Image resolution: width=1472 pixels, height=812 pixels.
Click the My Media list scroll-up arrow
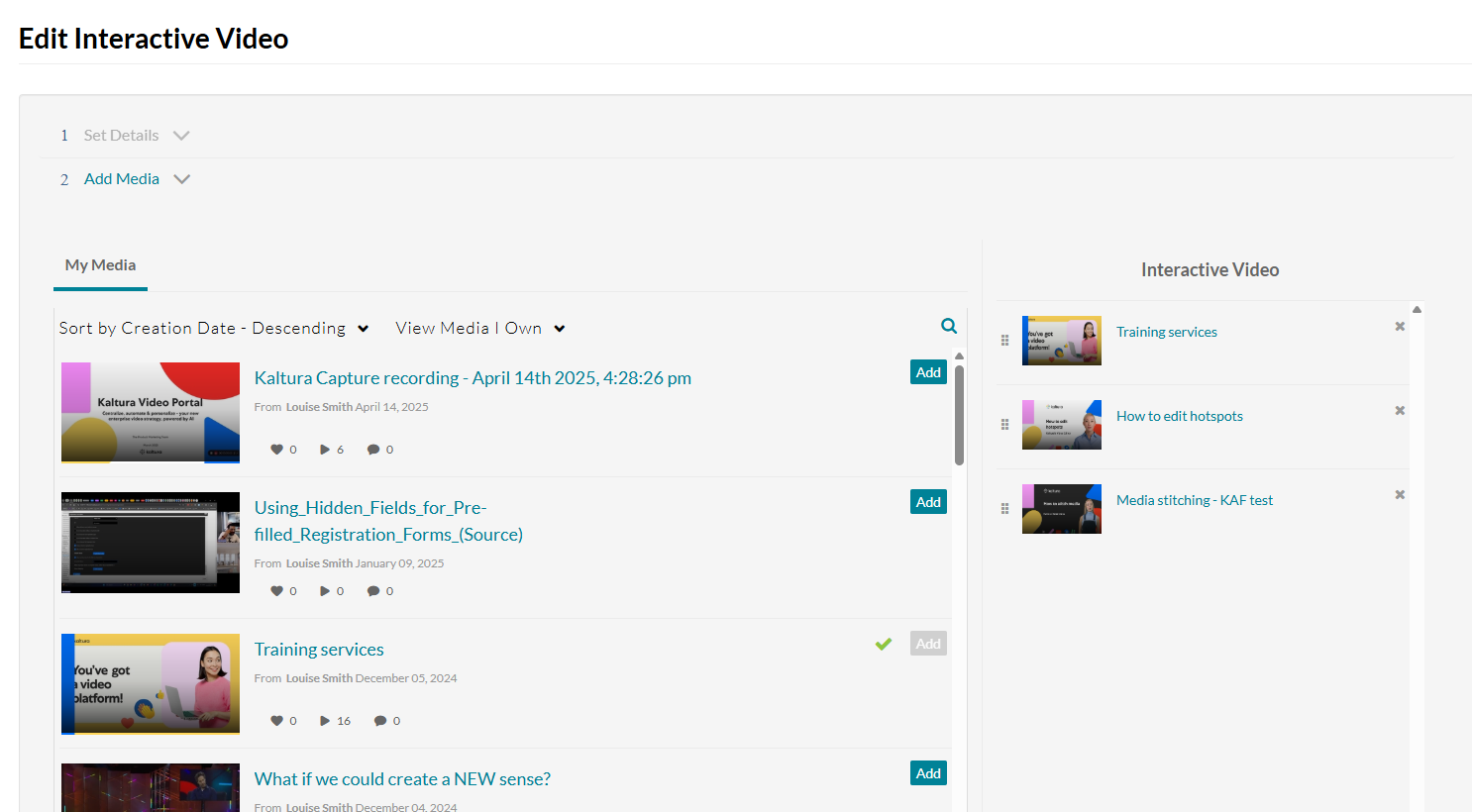(959, 355)
